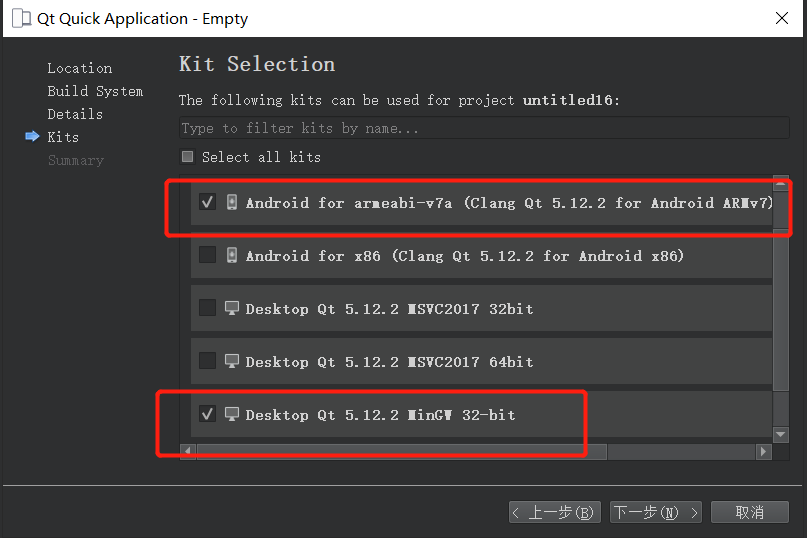
Task: Click monitor icon of MinGW 32-bit kit
Action: click(x=232, y=414)
